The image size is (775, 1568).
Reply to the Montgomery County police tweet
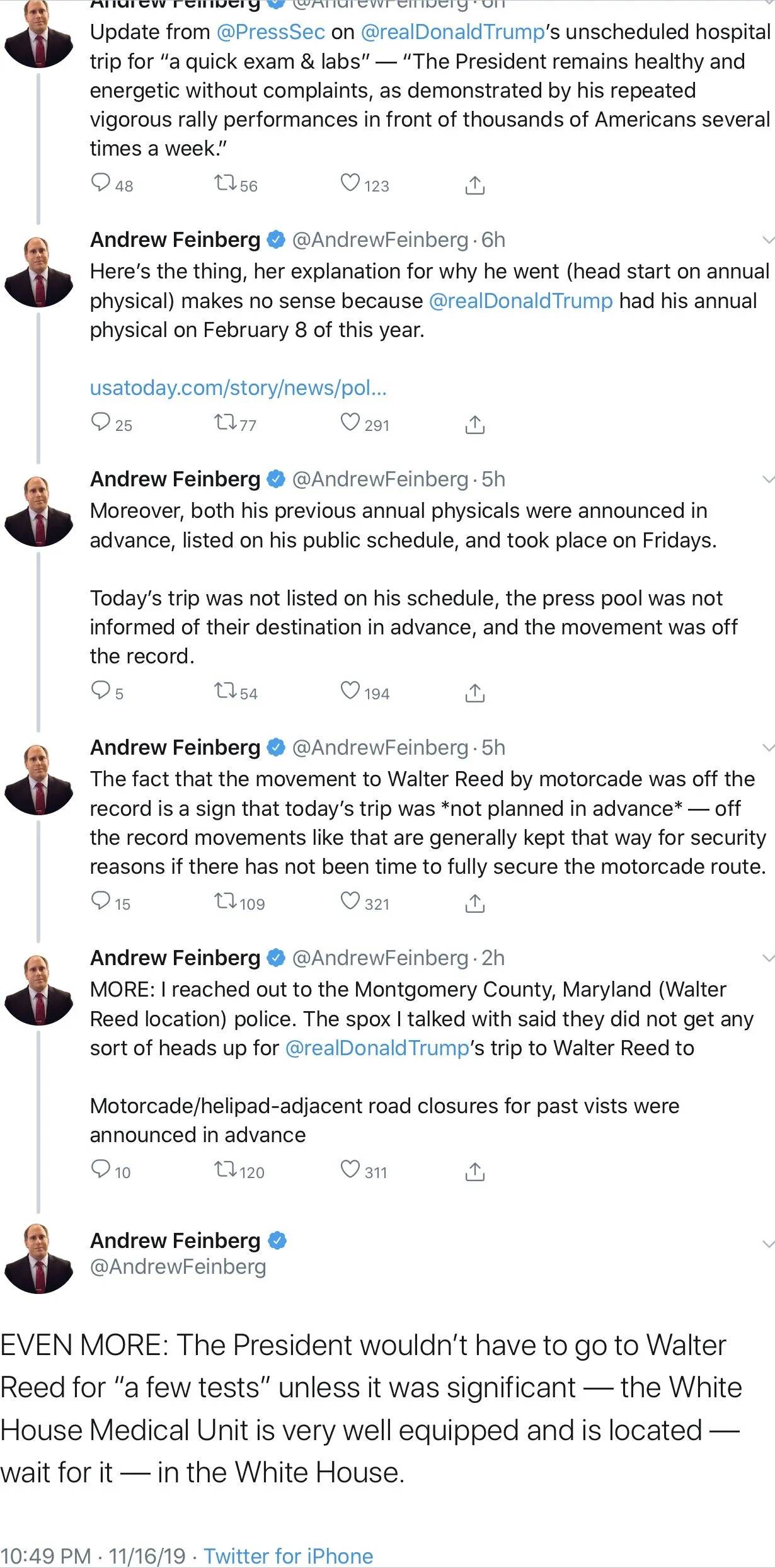(101, 1170)
